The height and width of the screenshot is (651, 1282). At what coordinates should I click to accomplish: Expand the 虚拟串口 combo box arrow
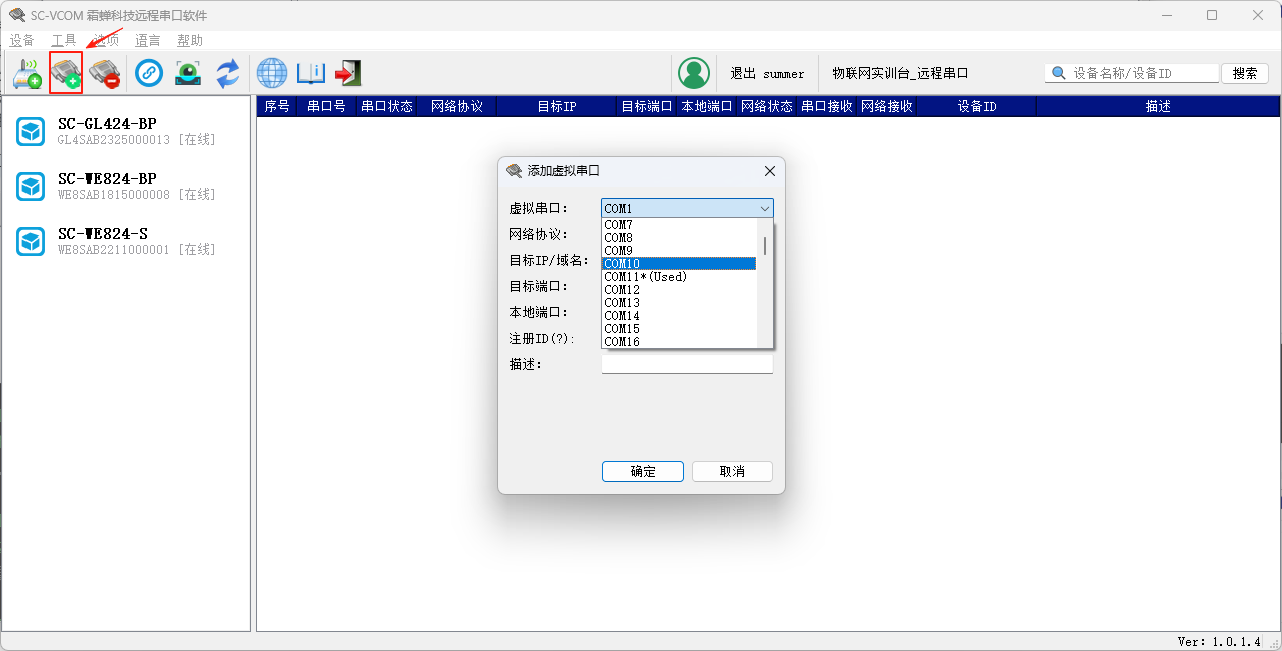[x=764, y=209]
